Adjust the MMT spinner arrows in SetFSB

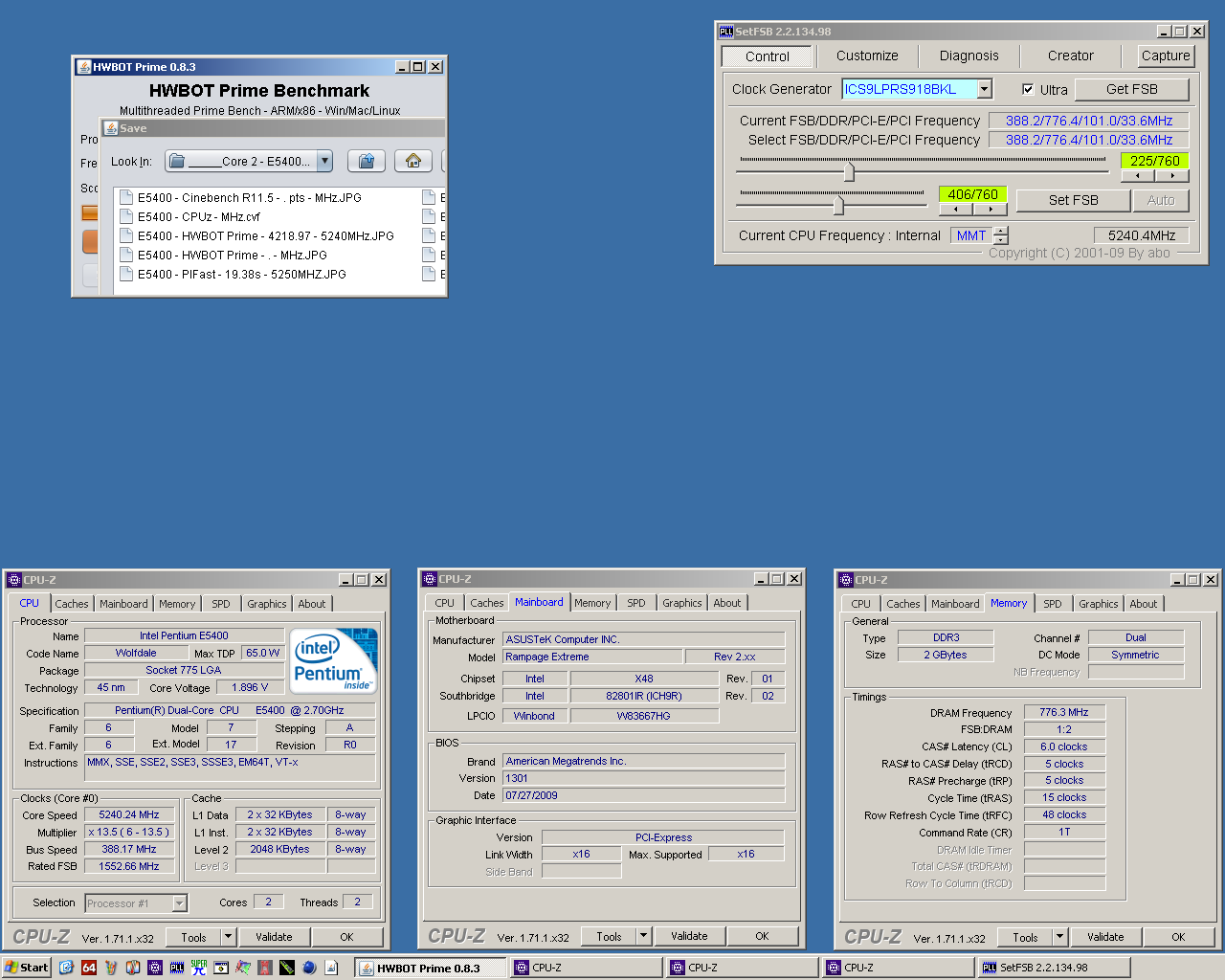click(1001, 235)
